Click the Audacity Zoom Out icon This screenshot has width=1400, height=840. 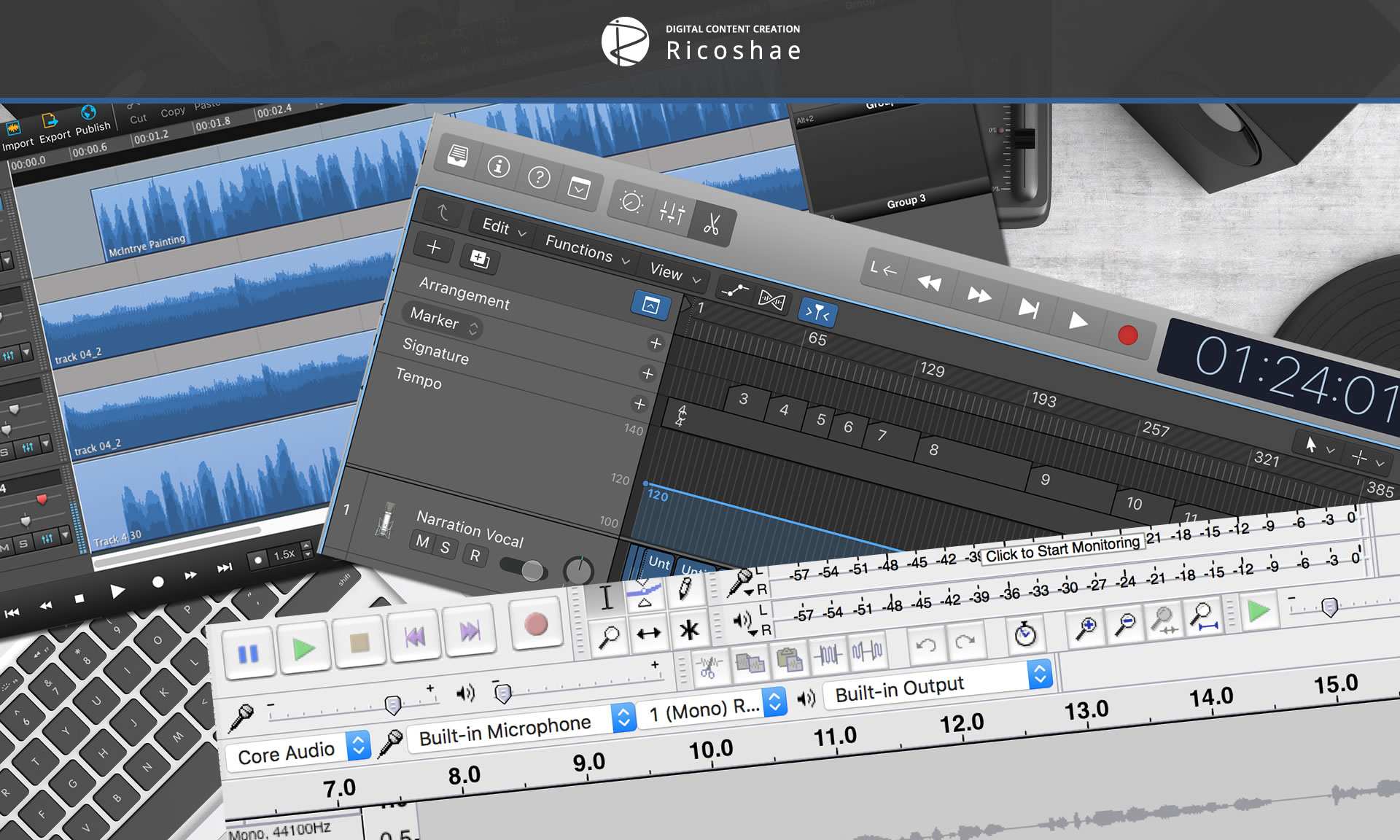pos(1125,623)
